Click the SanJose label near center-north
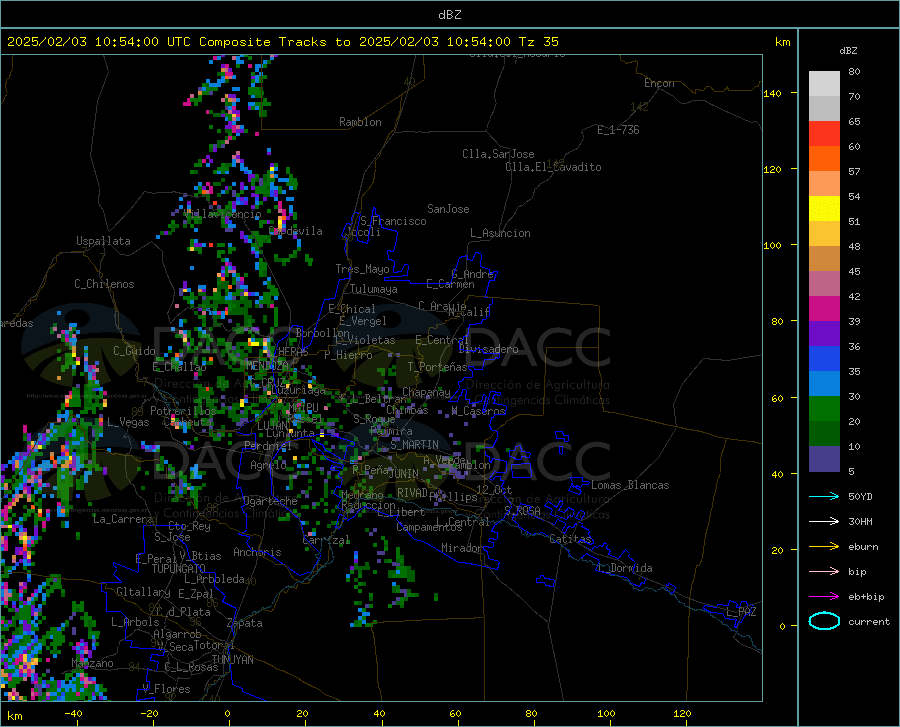Image resolution: width=900 pixels, height=727 pixels. (x=448, y=209)
